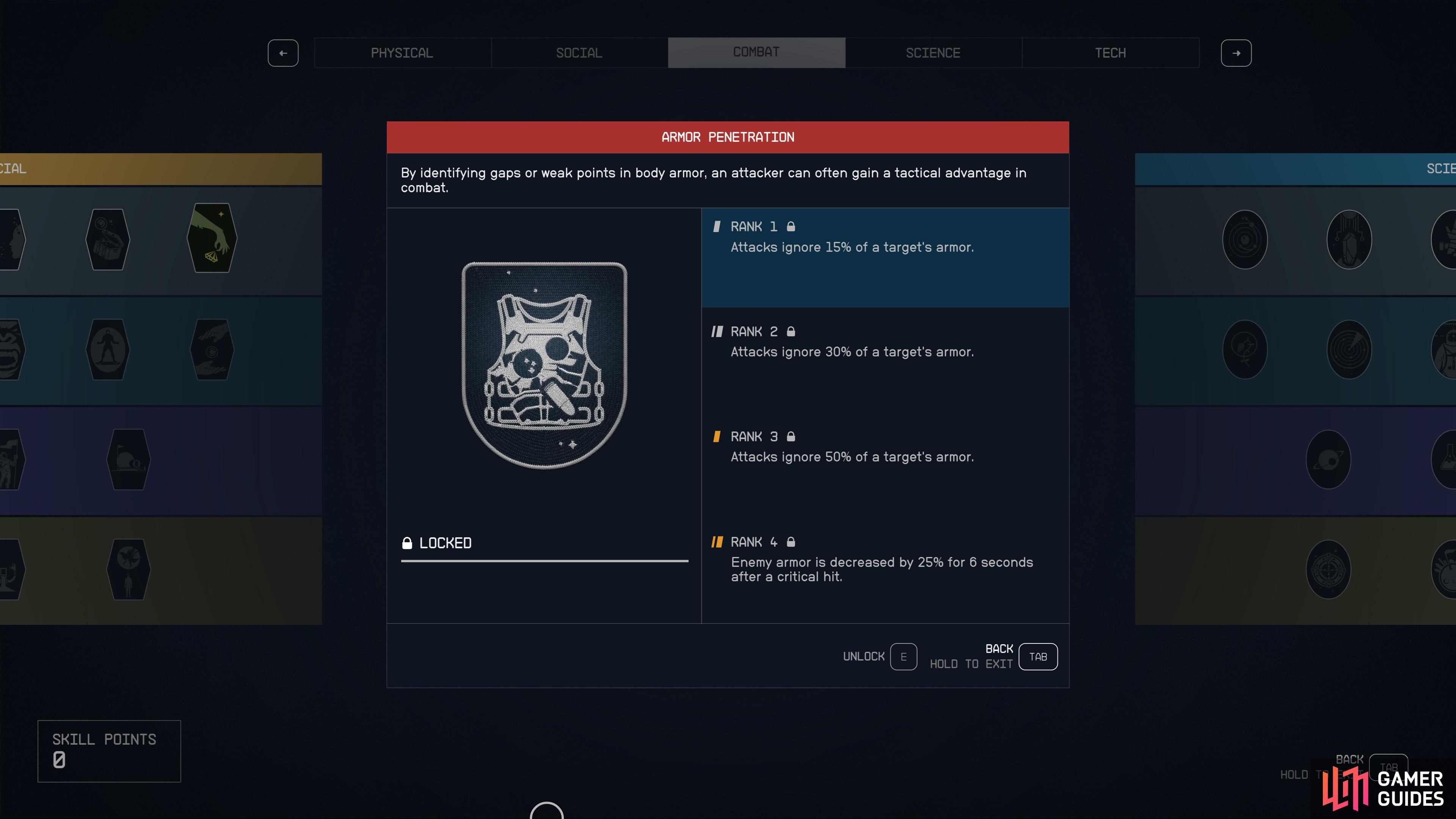Screen dimensions: 1456x819
Task: Switch to the Tech tab
Action: point(1111,53)
